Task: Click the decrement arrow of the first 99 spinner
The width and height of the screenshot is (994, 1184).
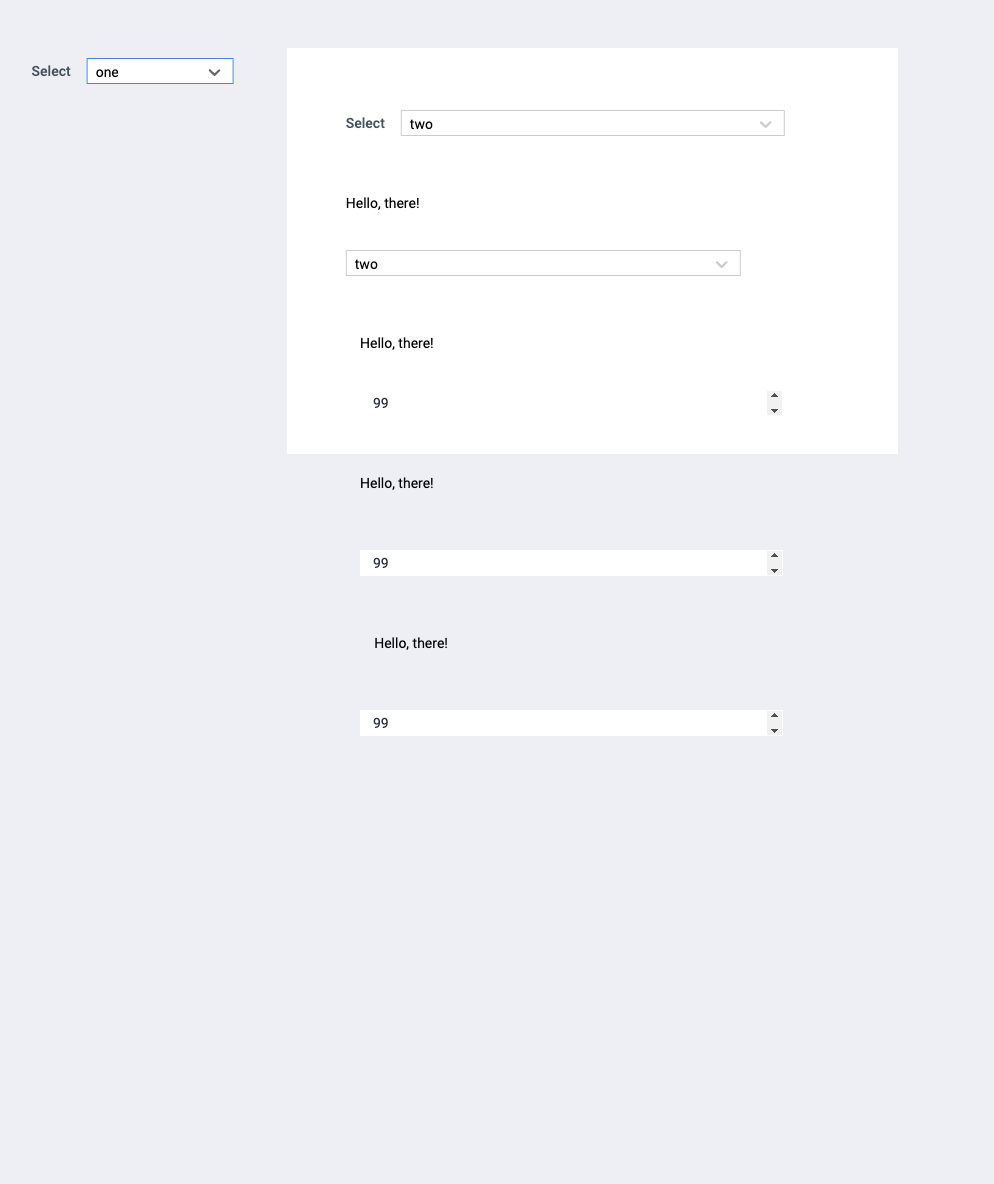Action: pyautogui.click(x=775, y=409)
